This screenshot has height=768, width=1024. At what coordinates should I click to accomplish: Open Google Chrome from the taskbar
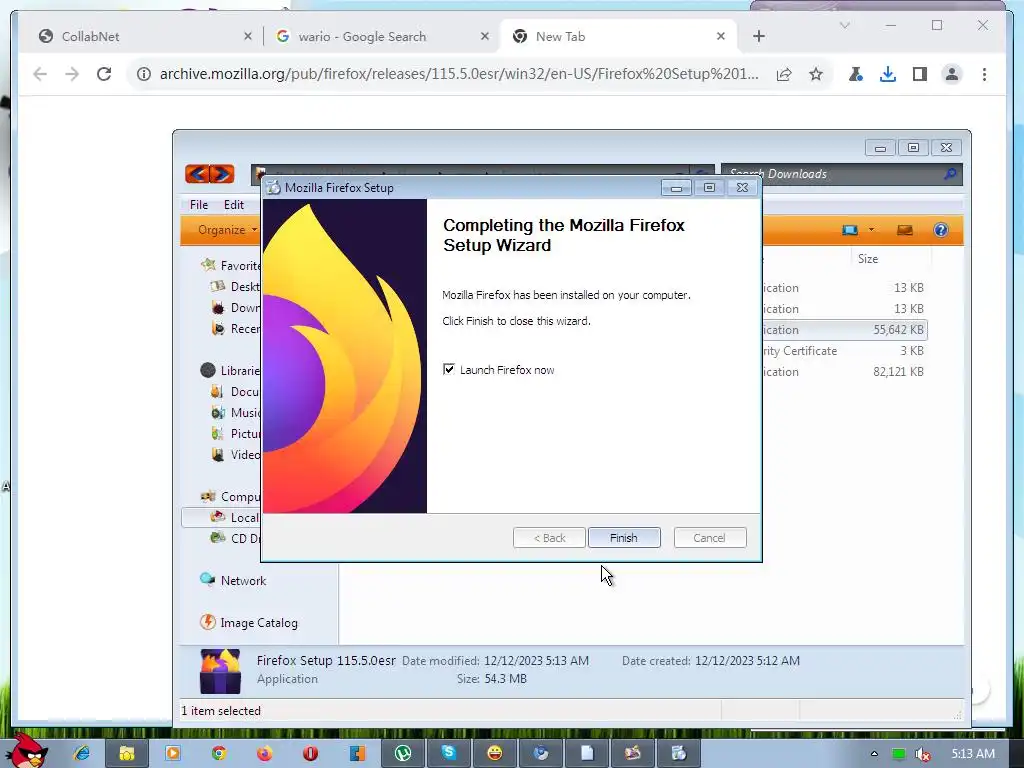click(219, 753)
